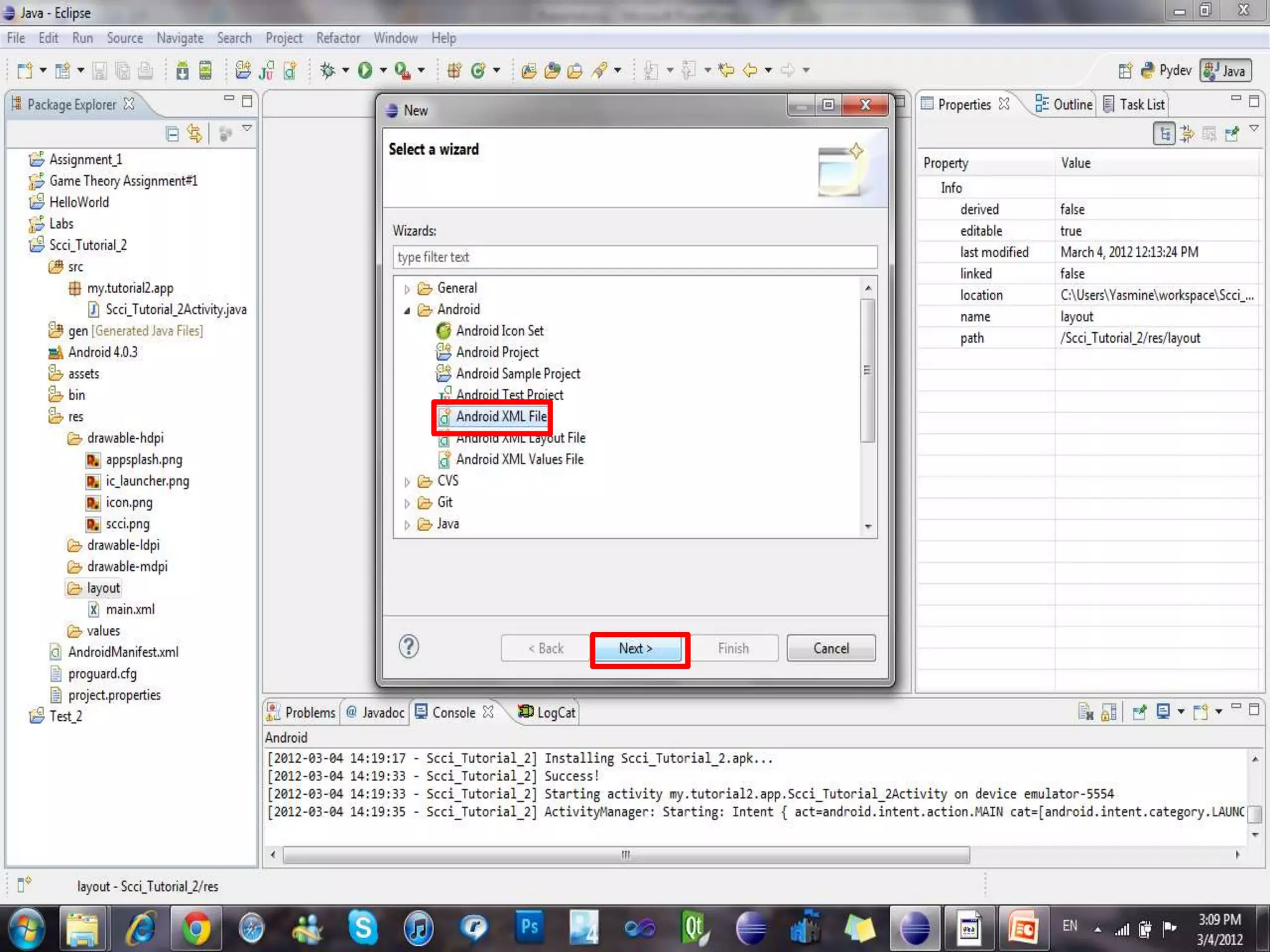Click the green Run toolbar icon

pos(365,71)
